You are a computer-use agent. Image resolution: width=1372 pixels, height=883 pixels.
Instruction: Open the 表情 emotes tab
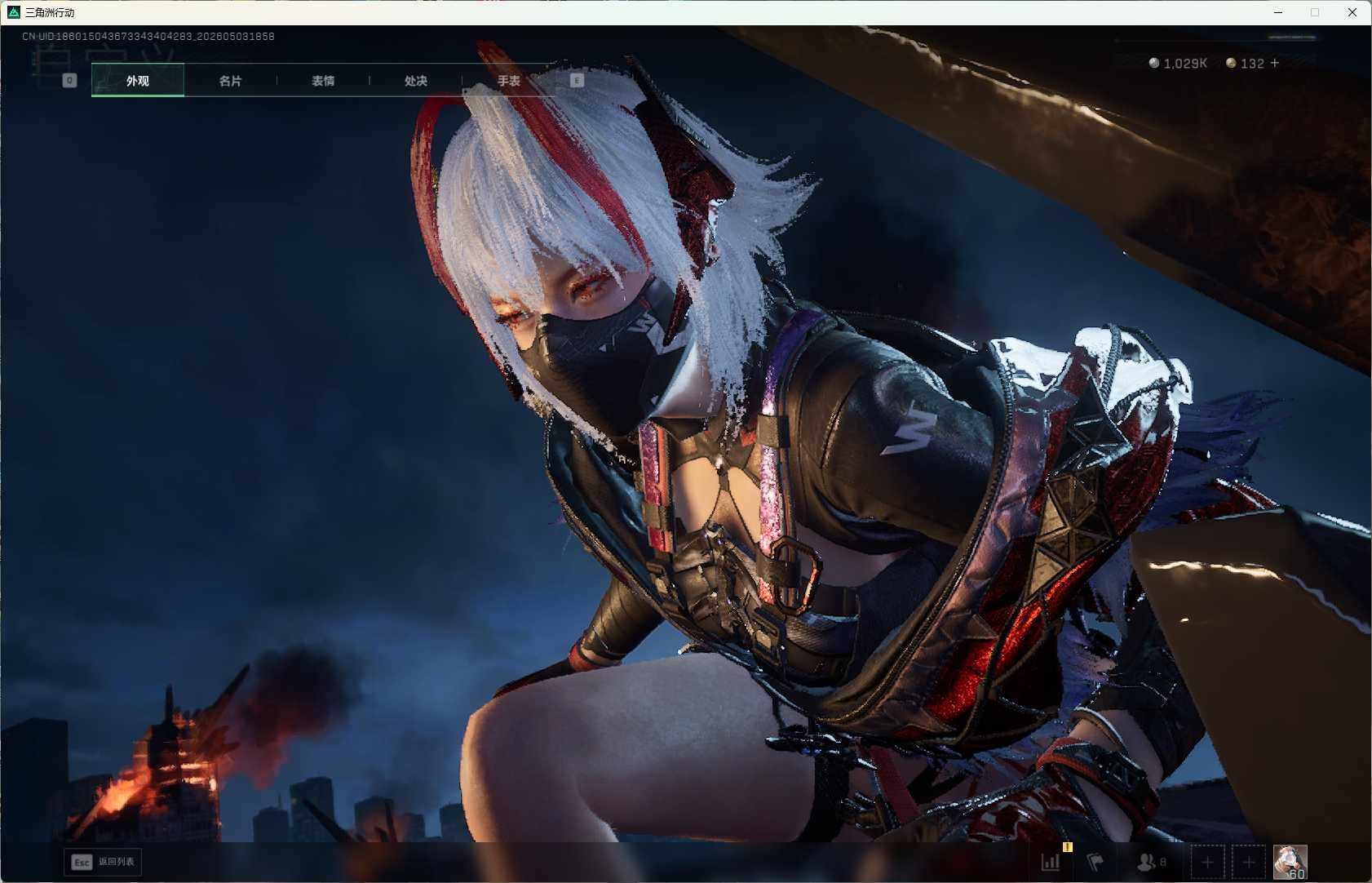point(323,80)
